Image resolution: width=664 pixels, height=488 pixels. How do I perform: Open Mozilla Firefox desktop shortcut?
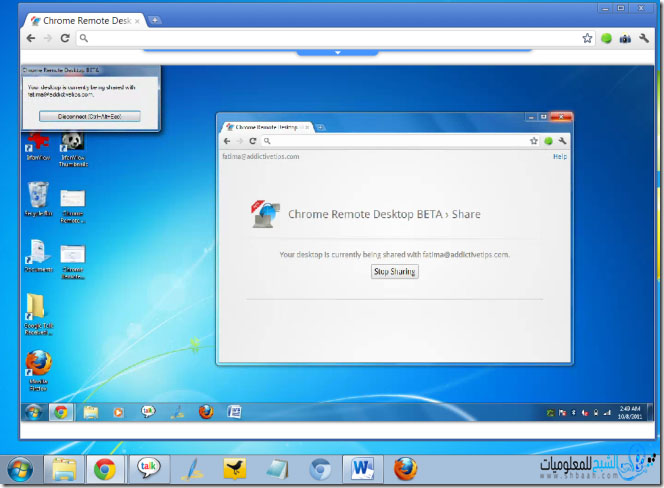(38, 371)
